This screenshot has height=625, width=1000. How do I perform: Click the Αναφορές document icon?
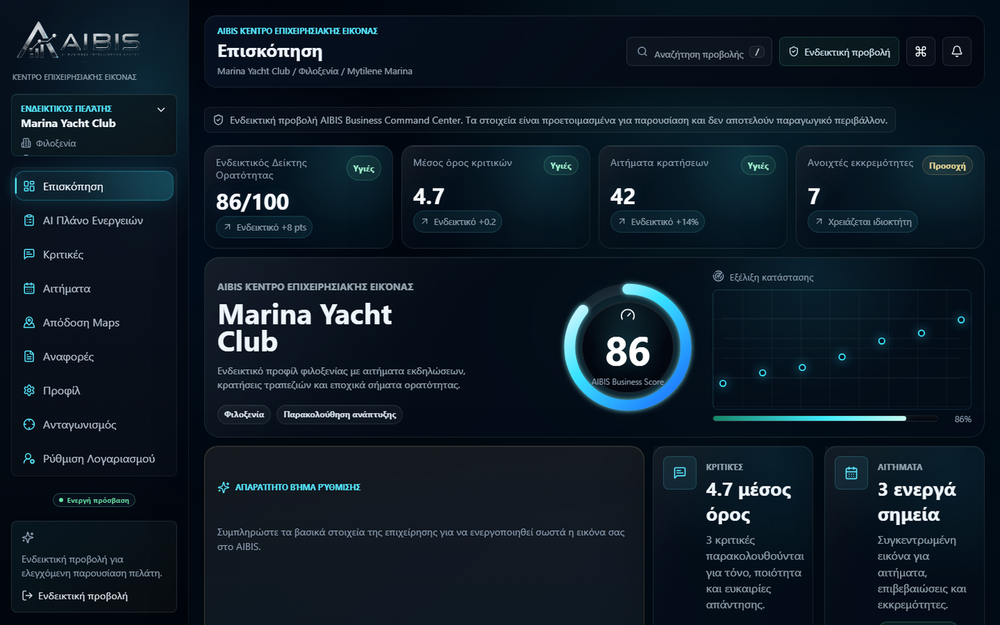coord(29,357)
